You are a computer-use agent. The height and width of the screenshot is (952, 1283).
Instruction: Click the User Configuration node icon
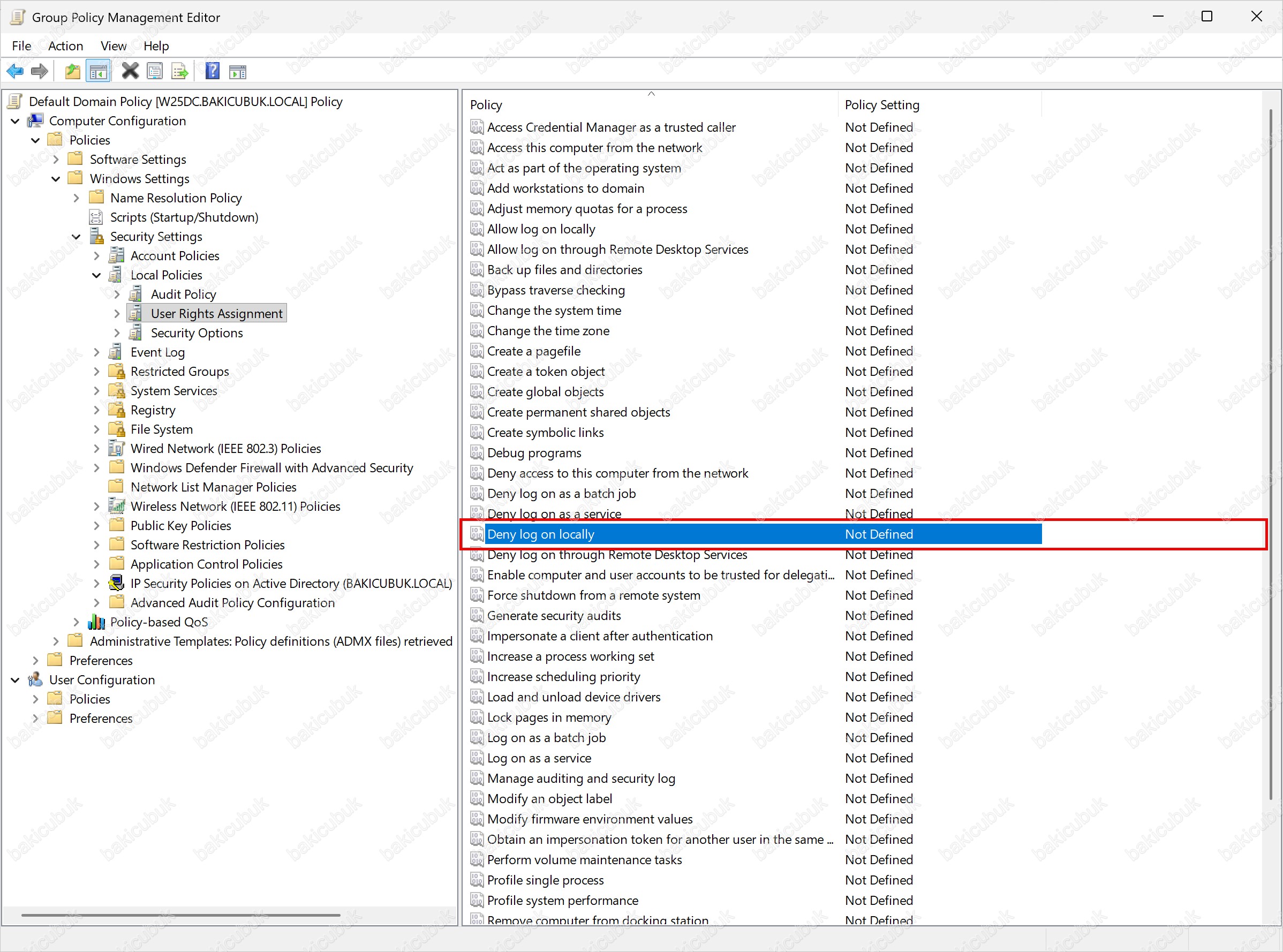[36, 679]
